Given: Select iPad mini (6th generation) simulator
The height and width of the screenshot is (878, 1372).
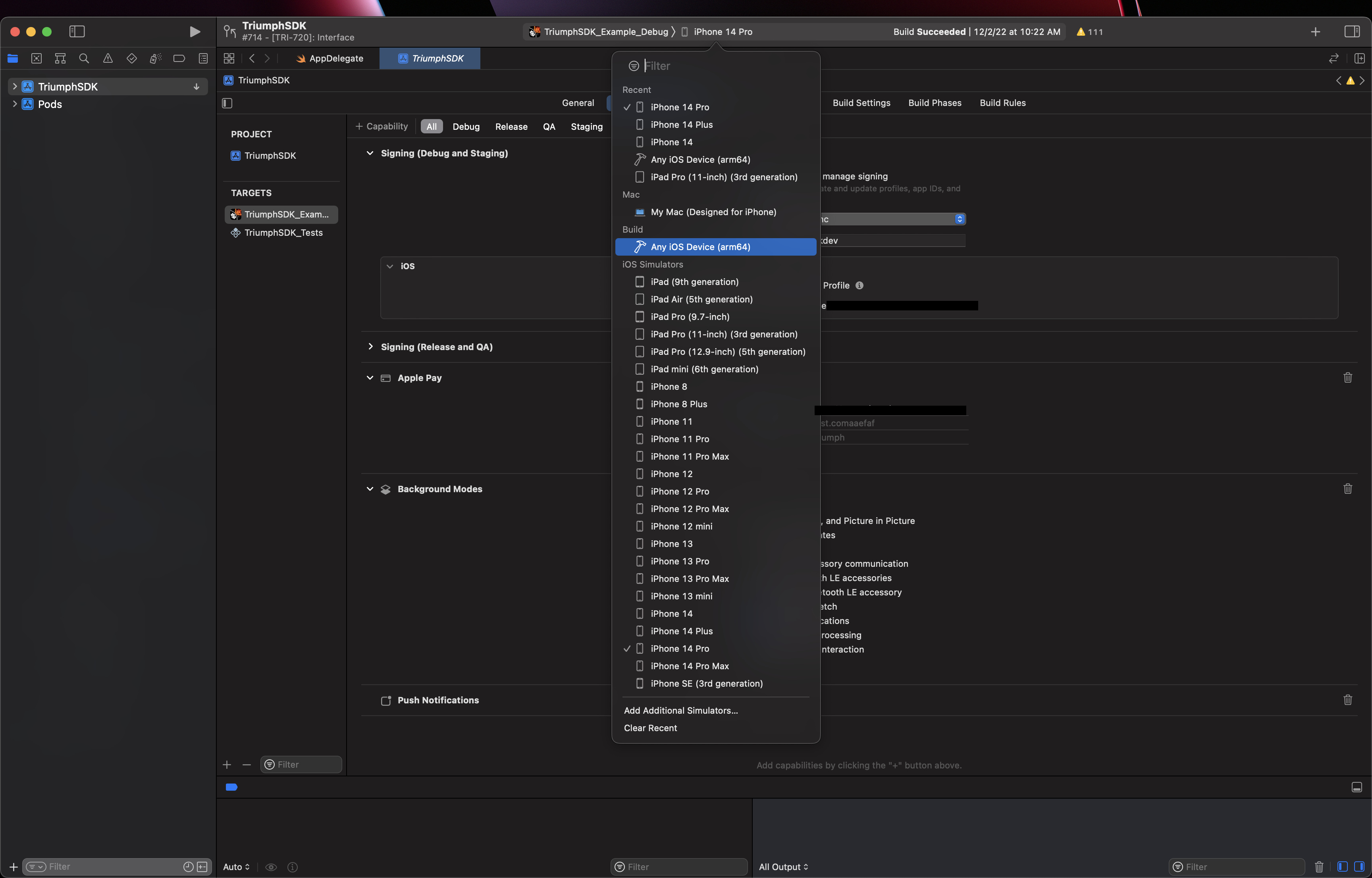Looking at the screenshot, I should [716, 369].
